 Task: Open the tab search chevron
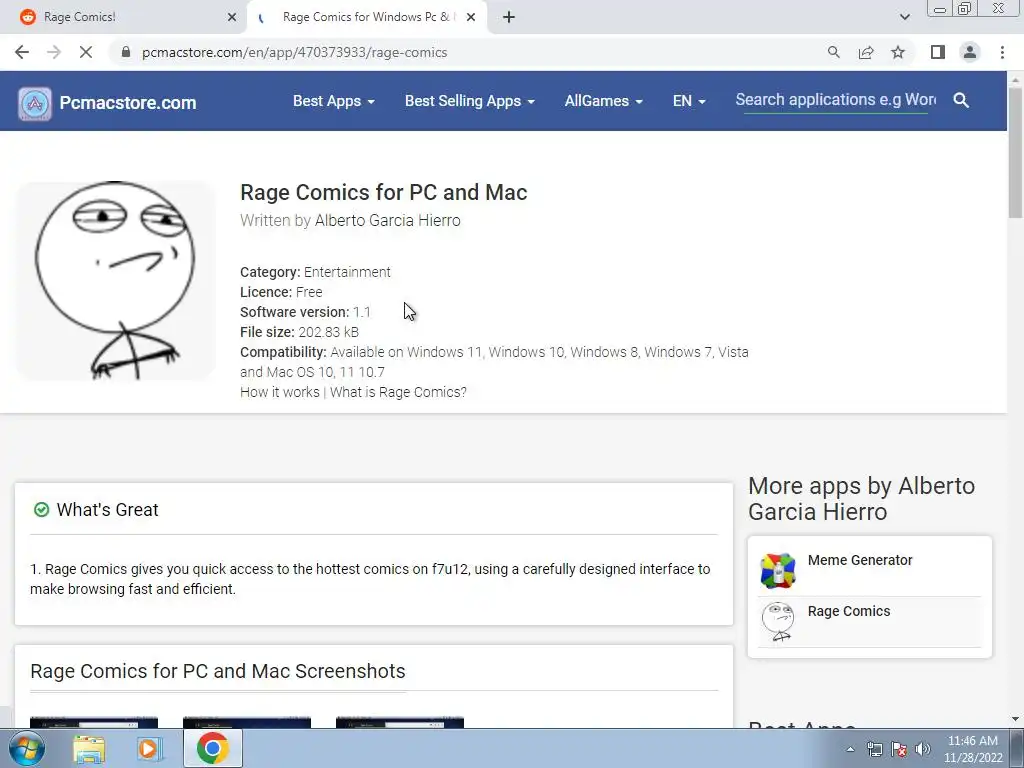point(904,17)
